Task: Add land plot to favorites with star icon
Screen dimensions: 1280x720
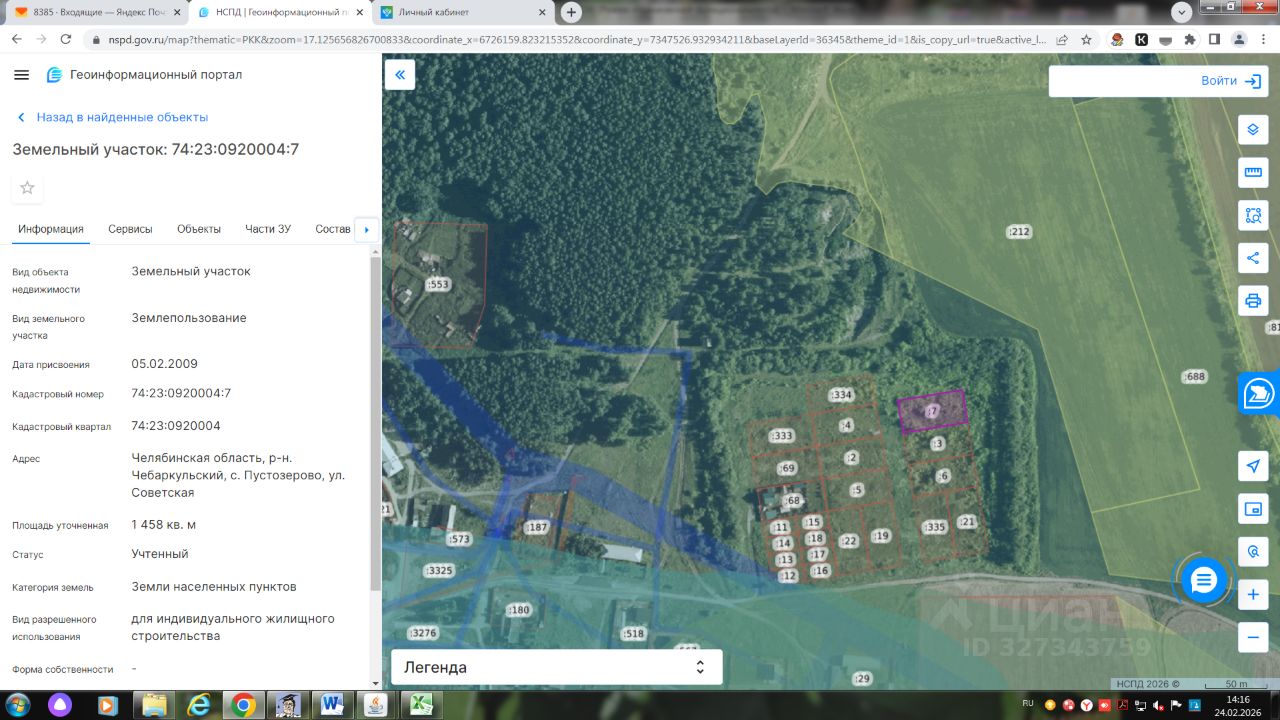Action: (27, 188)
